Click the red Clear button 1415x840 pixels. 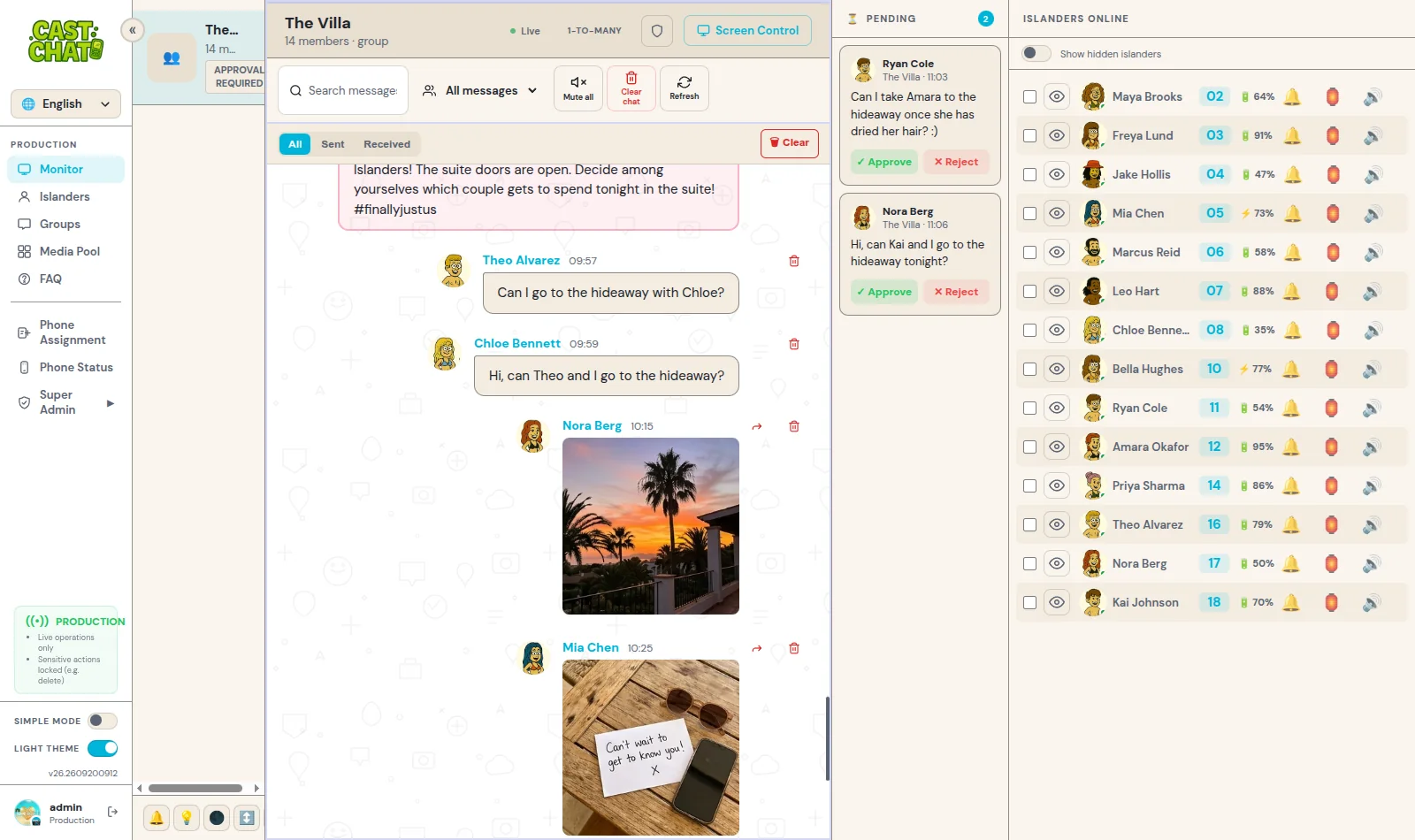[789, 143]
